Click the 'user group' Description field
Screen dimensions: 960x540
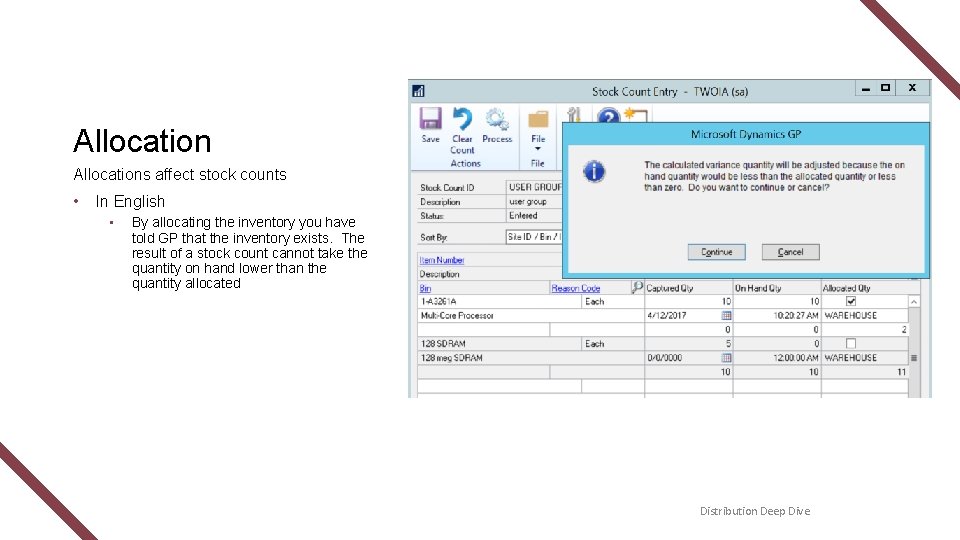tap(534, 201)
